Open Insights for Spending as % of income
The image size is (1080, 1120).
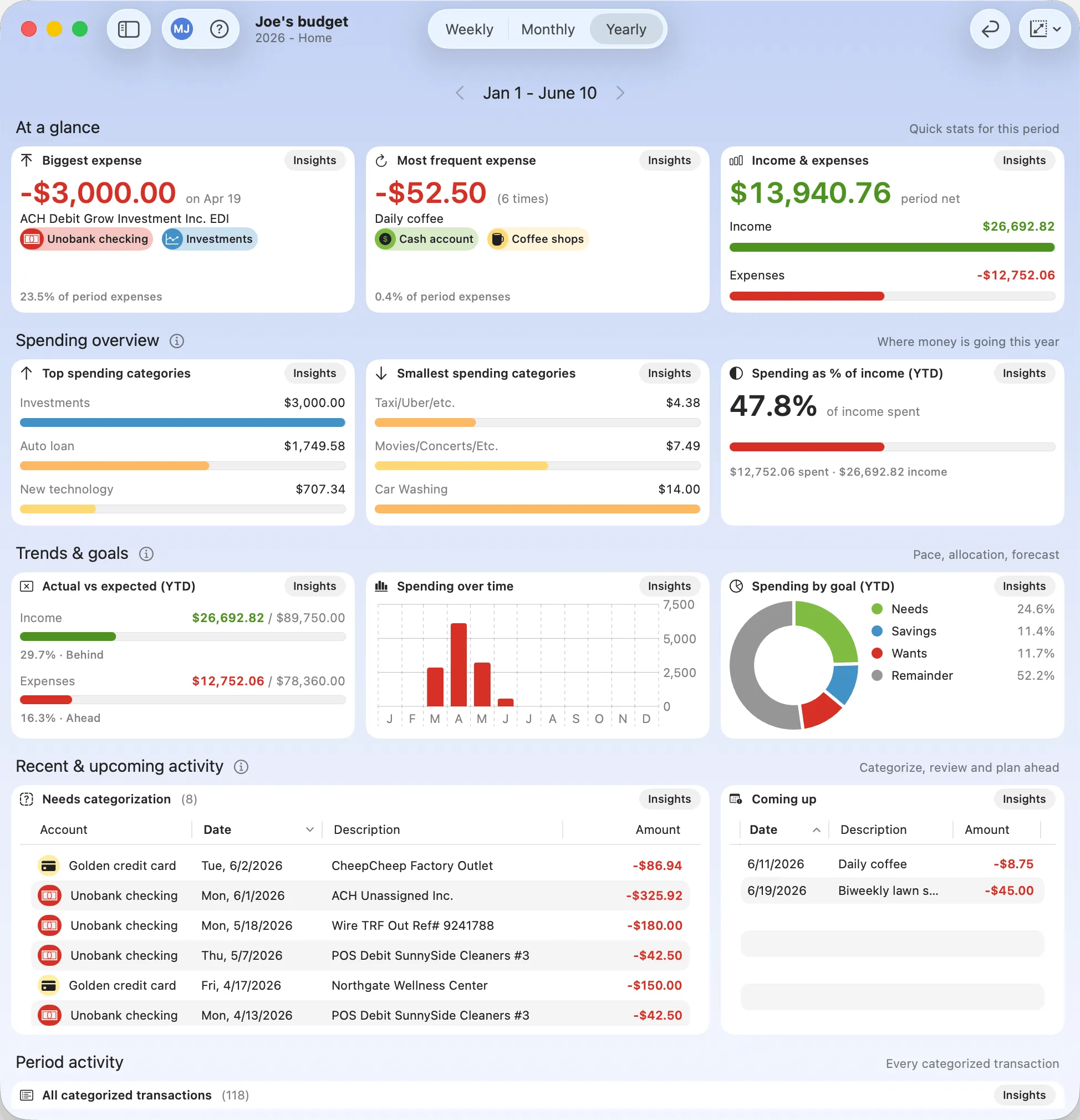click(1024, 374)
